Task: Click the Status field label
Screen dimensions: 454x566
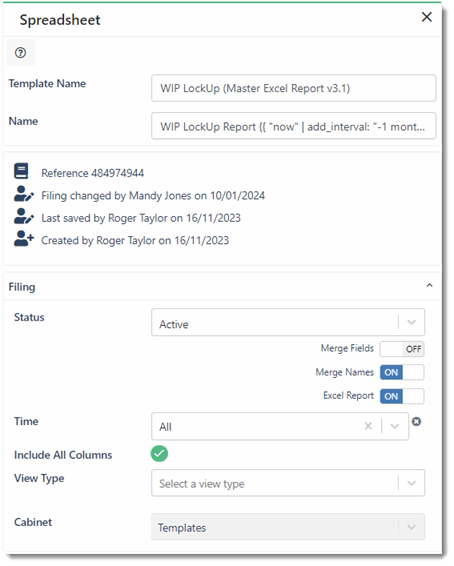Action: point(29,317)
